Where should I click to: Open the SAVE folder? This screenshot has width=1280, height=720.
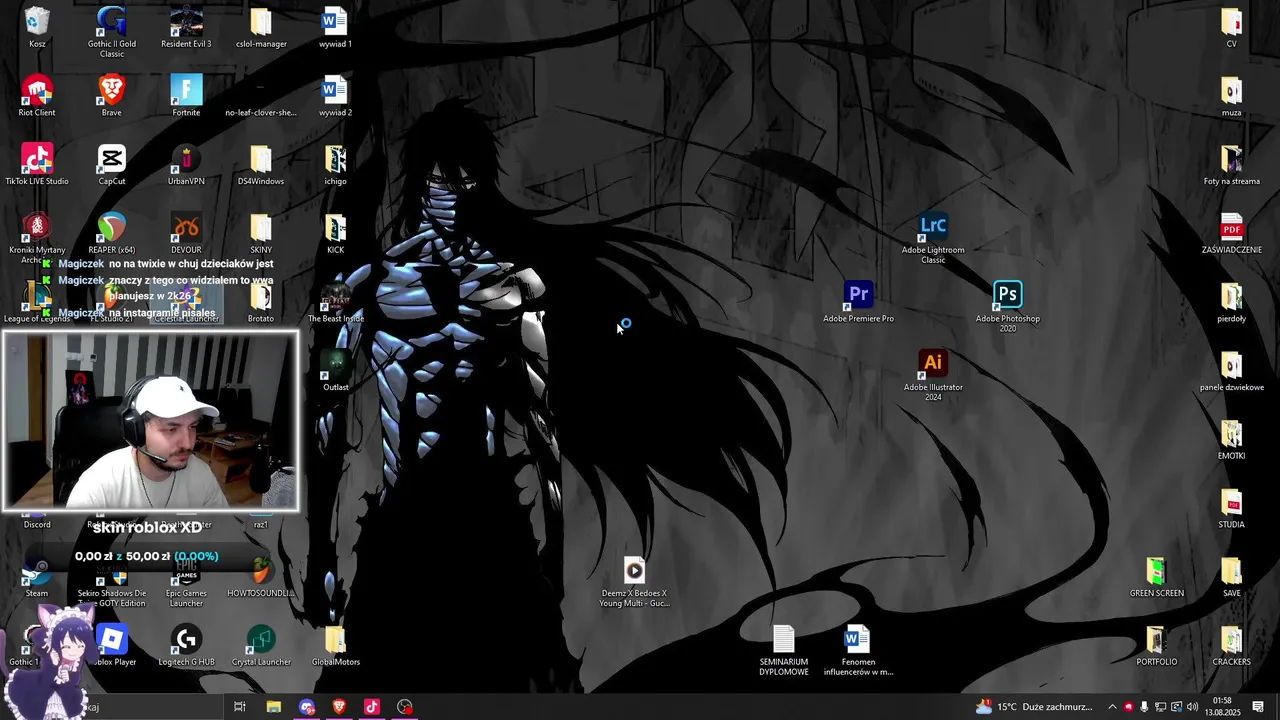(1231, 577)
